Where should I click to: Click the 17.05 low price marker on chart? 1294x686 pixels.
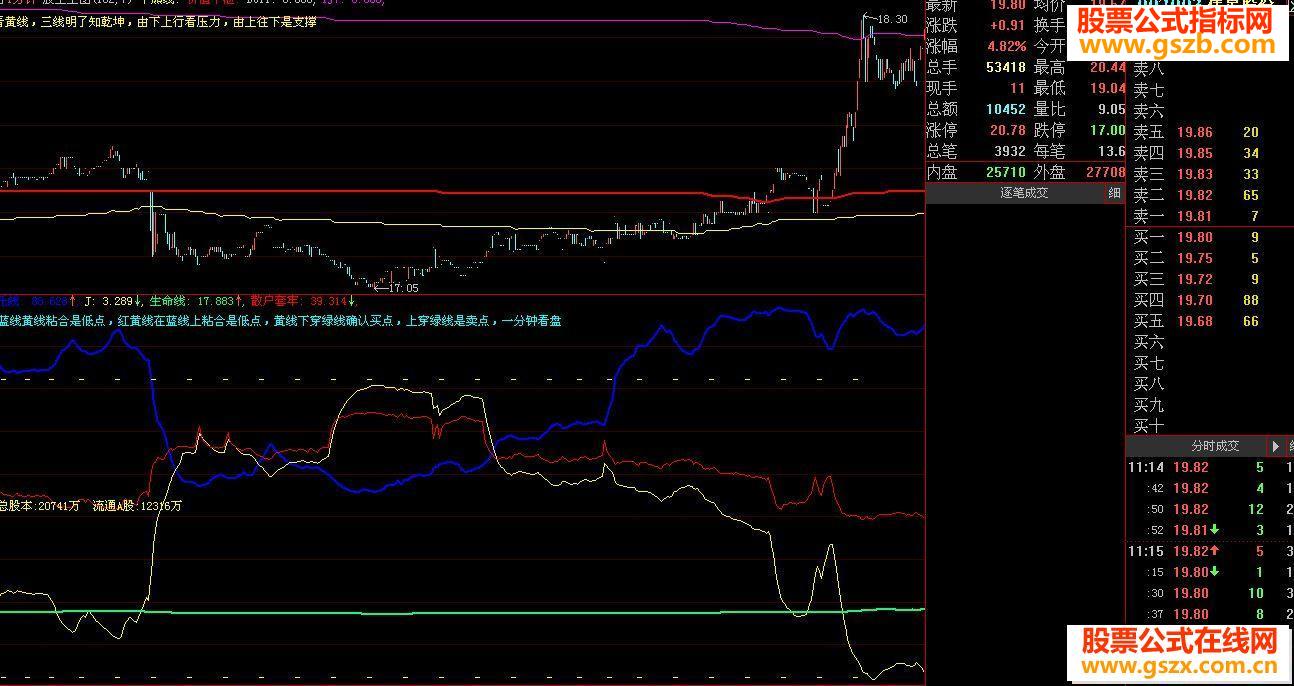[x=403, y=288]
